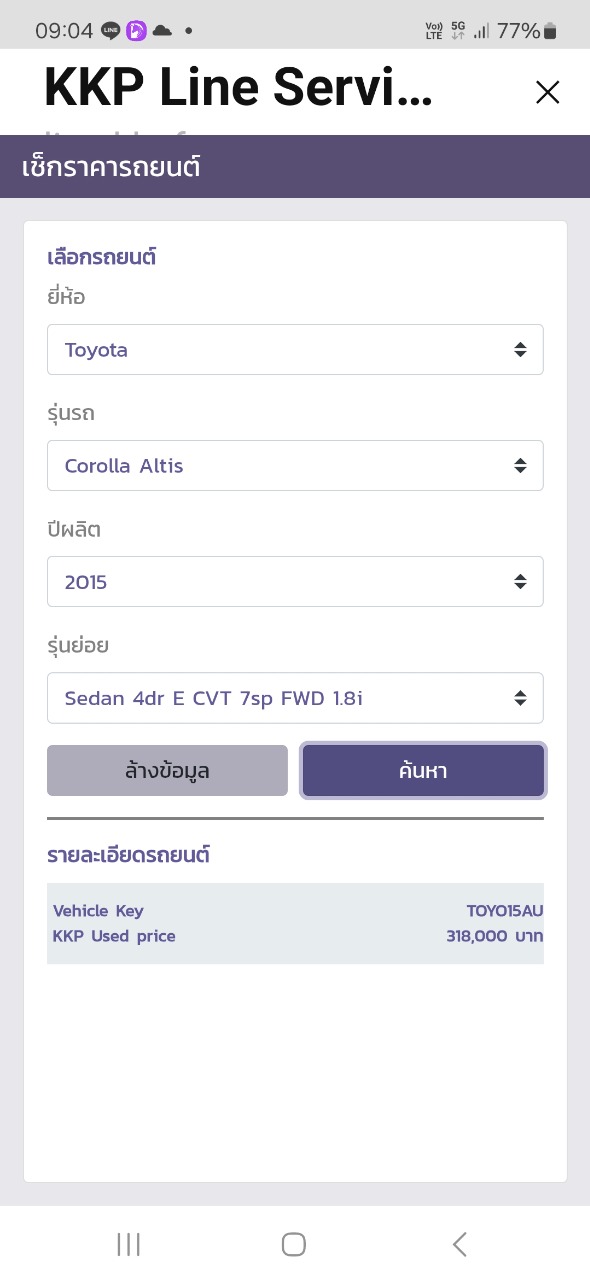Tap the battery icon in status bar
Viewport: 590px width, 1280px height.
pos(551,31)
